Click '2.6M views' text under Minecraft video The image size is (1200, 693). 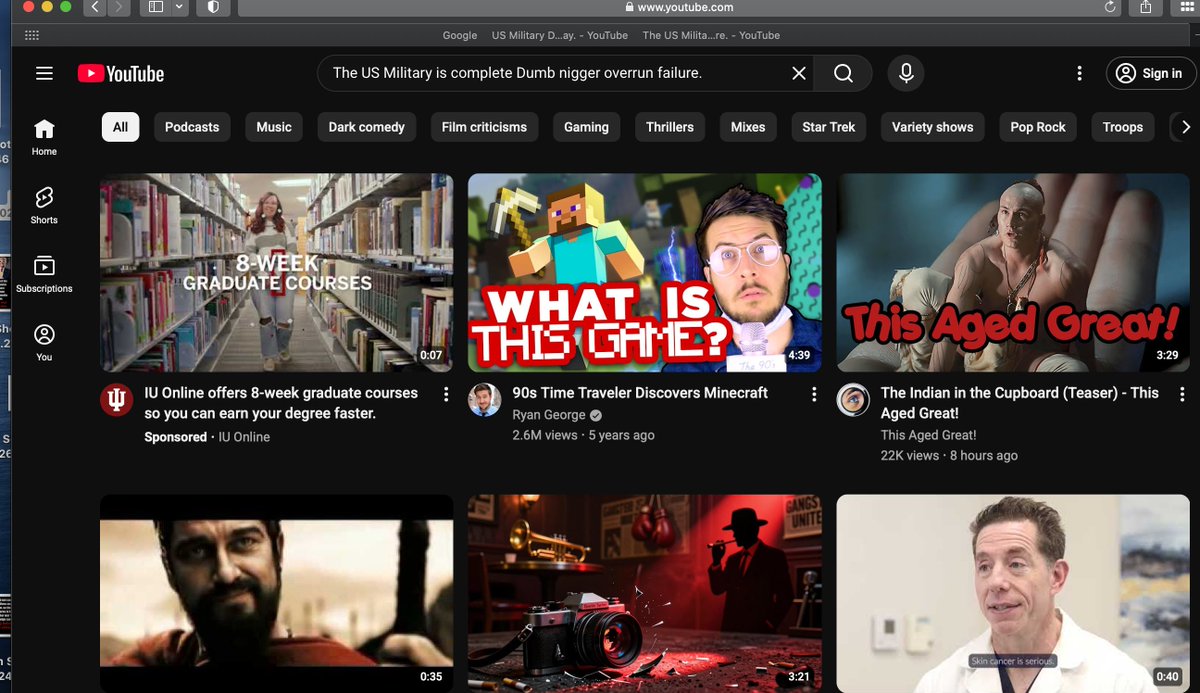(545, 435)
